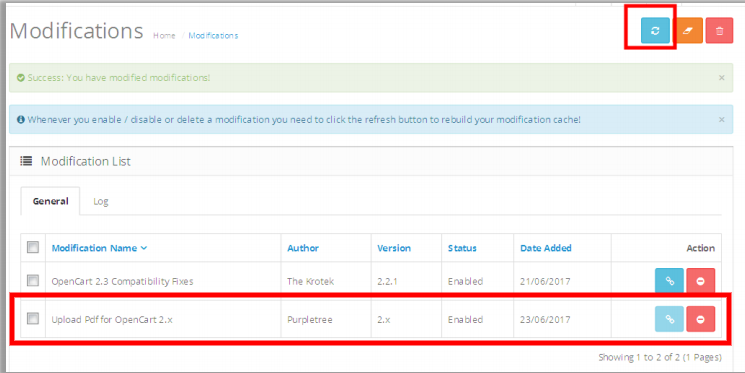Click Enabled status of Purpletree row
745x373 pixels.
click(465, 320)
